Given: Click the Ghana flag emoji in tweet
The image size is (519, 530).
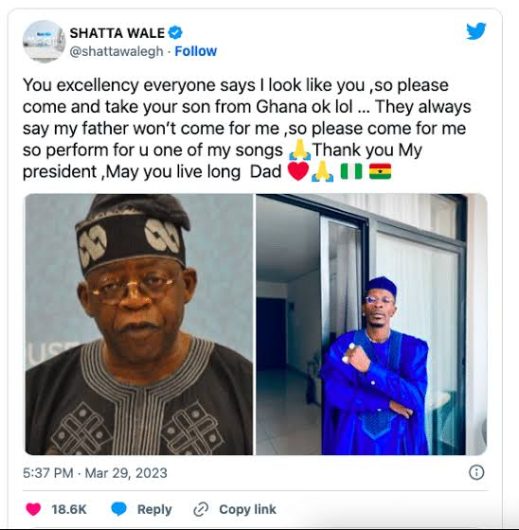Looking at the screenshot, I should pos(380,171).
